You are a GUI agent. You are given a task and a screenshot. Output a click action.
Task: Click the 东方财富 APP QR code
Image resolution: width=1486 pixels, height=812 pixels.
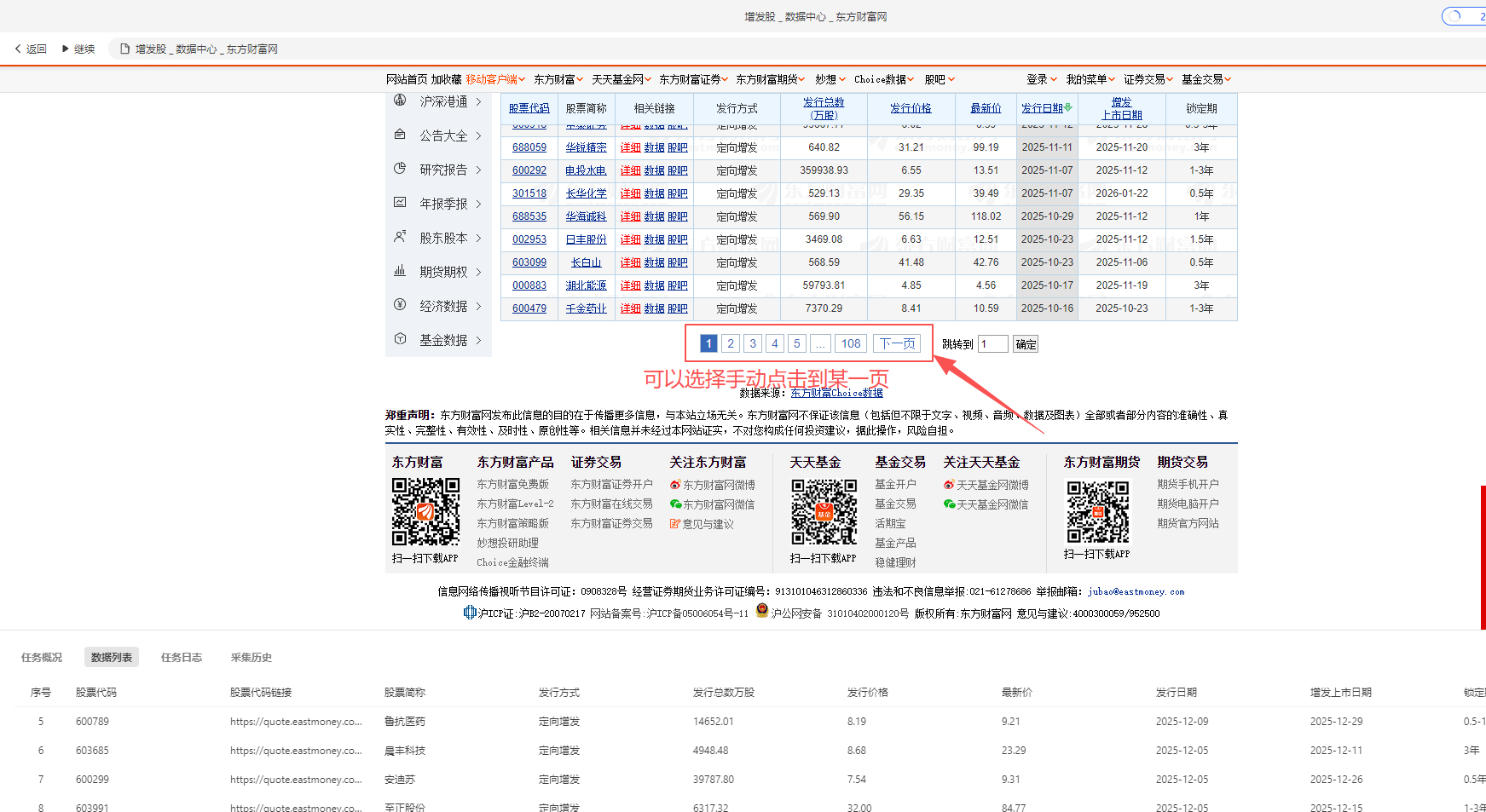[x=425, y=511]
